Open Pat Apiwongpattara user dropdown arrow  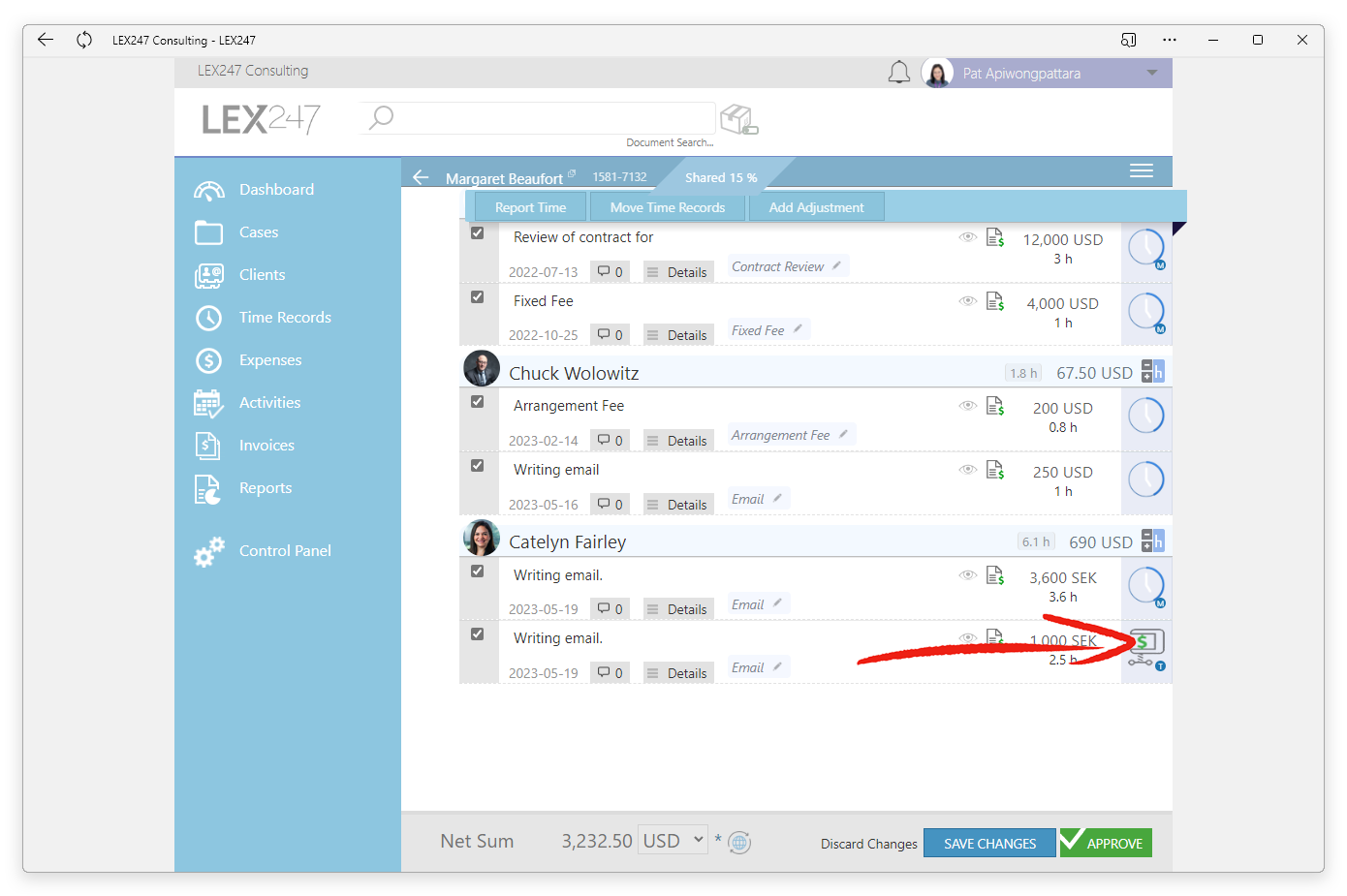tap(1152, 73)
